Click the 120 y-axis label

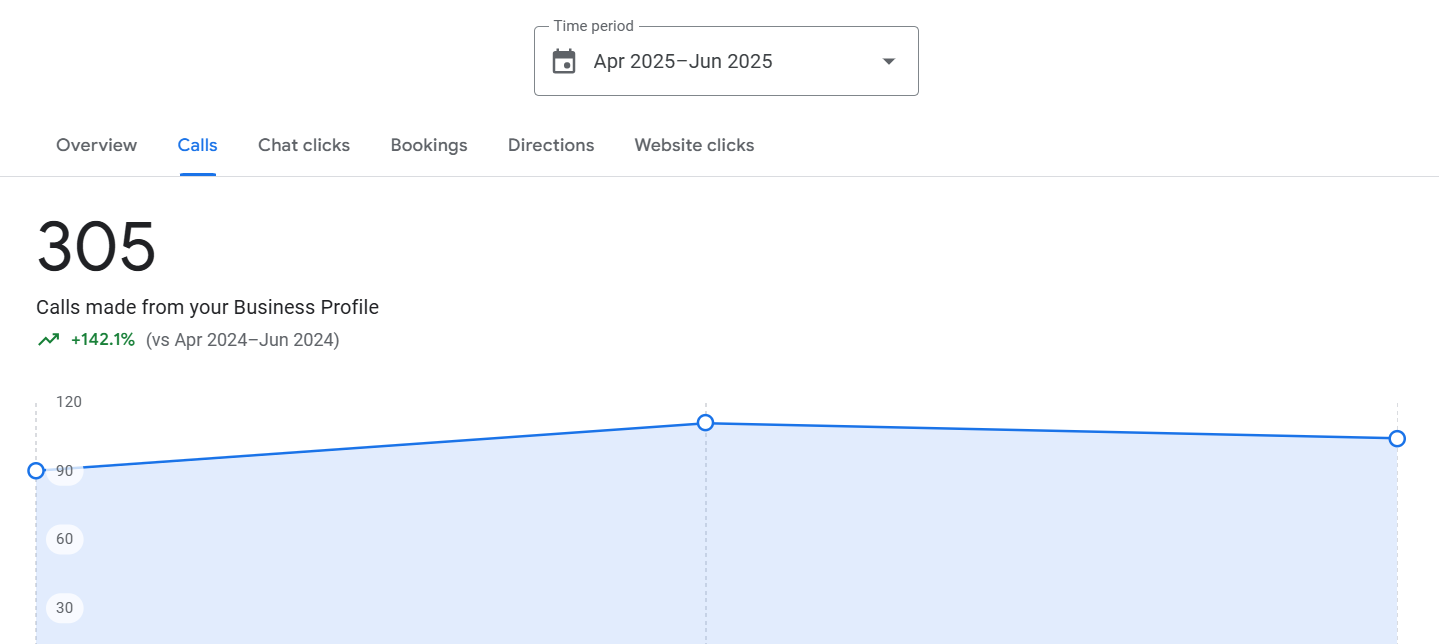point(69,402)
